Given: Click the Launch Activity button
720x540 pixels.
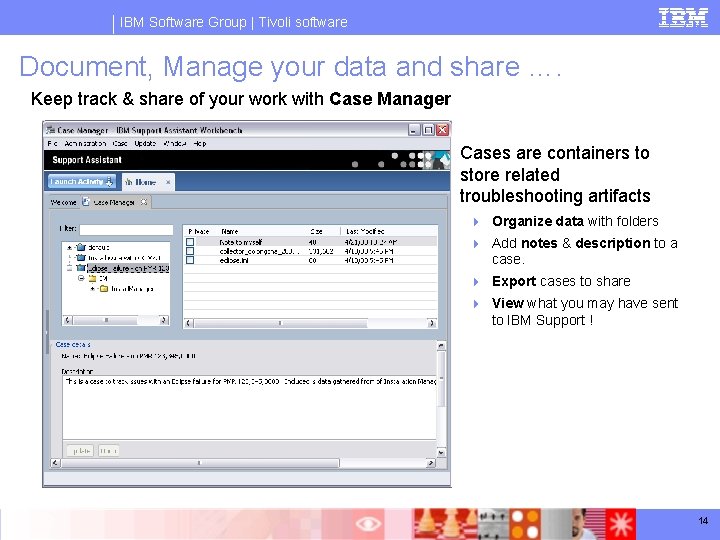Looking at the screenshot, I should 82,182.
